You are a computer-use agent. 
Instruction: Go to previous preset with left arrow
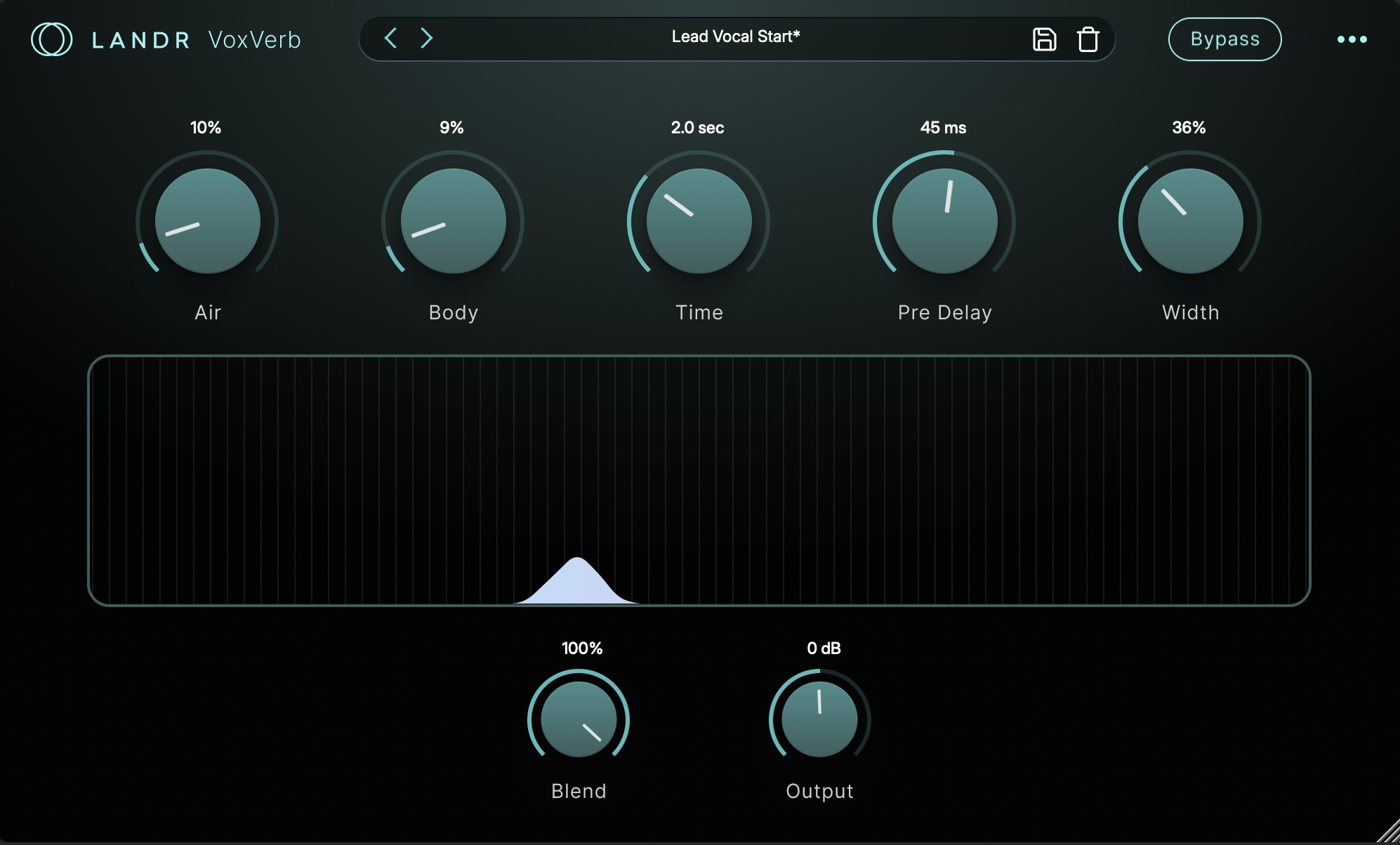tap(391, 38)
